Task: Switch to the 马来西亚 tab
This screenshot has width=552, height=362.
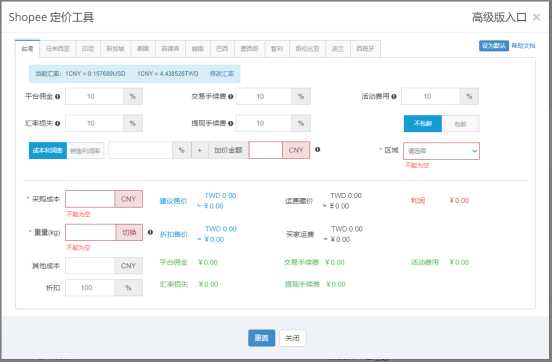Action: (x=57, y=49)
